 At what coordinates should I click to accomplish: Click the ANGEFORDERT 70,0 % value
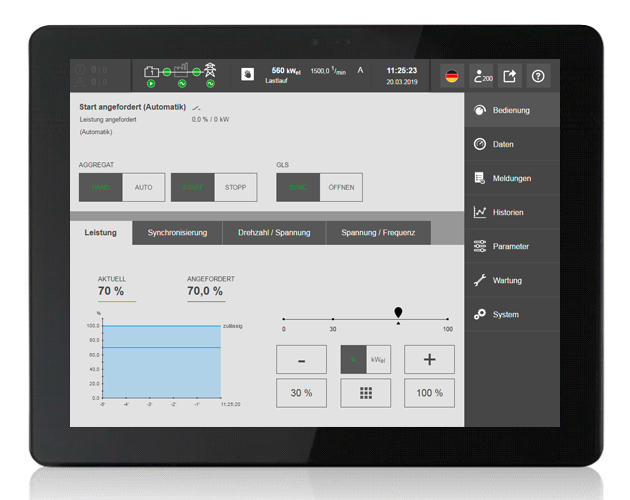[205, 291]
